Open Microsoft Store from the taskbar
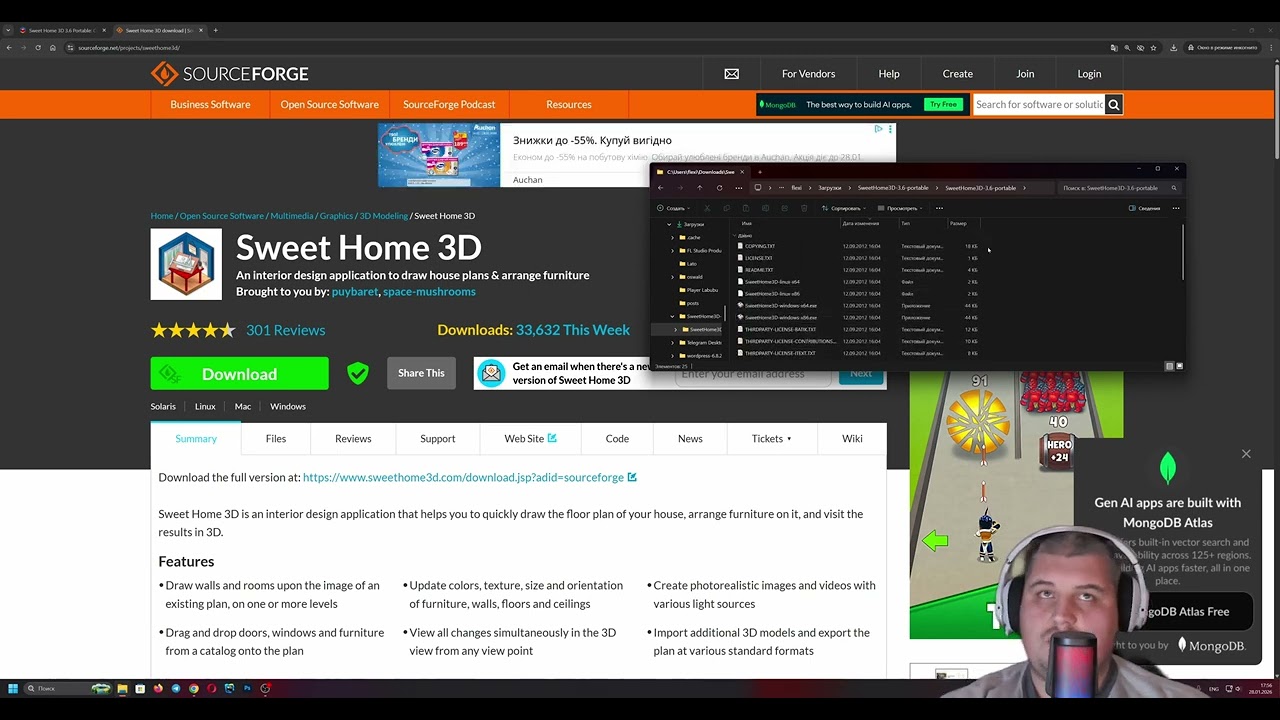Screen dimensions: 1280x720 click(140, 689)
